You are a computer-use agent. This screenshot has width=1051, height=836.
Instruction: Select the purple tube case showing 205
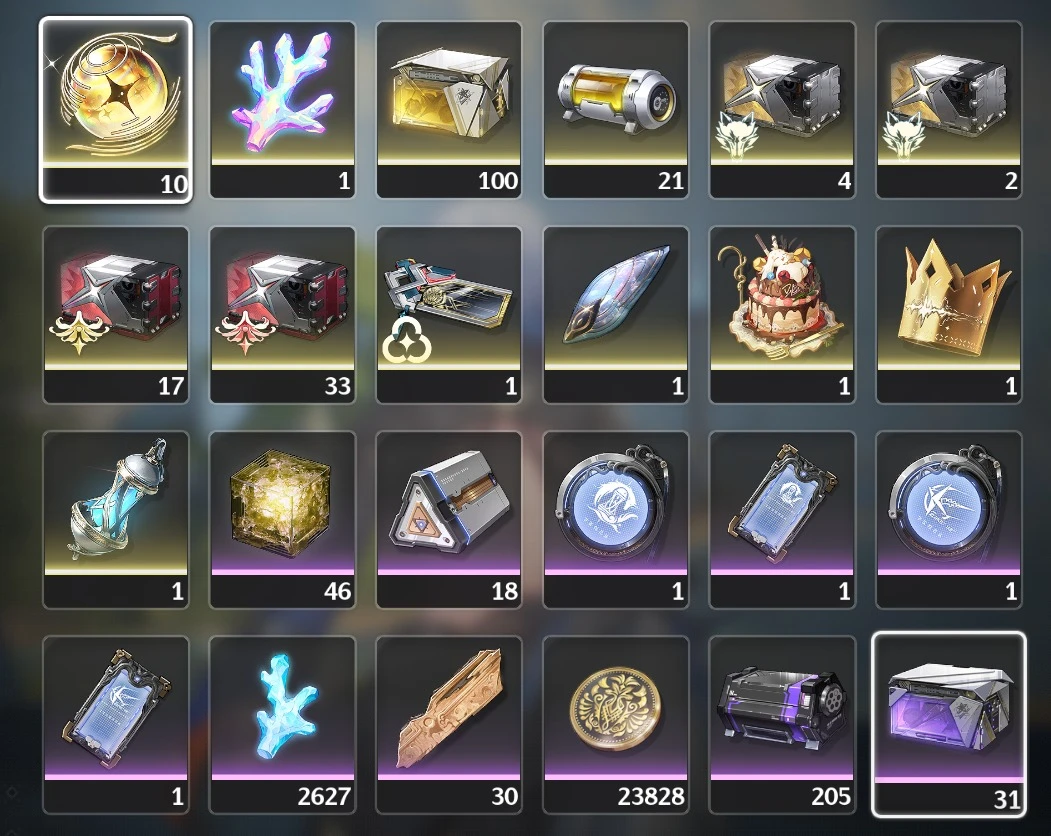pos(782,725)
